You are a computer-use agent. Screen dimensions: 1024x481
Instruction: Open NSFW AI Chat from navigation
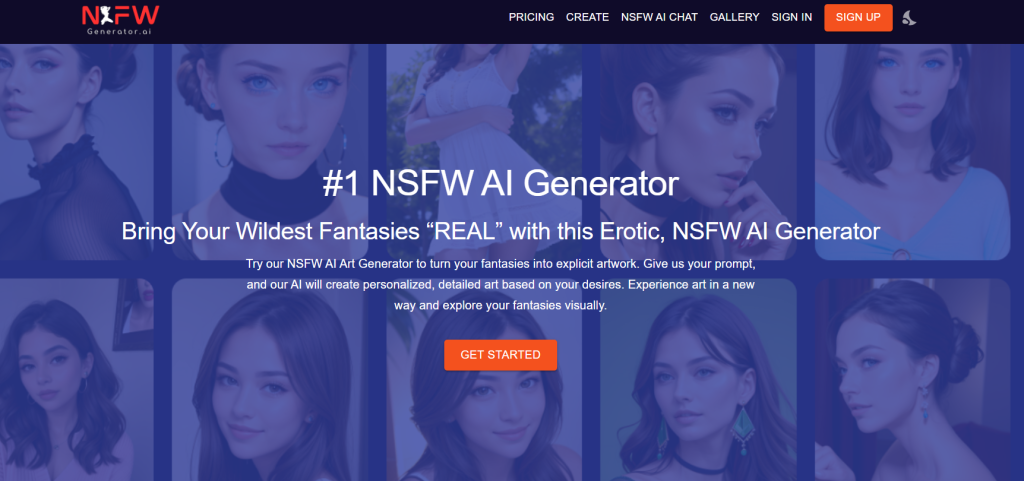(x=659, y=18)
